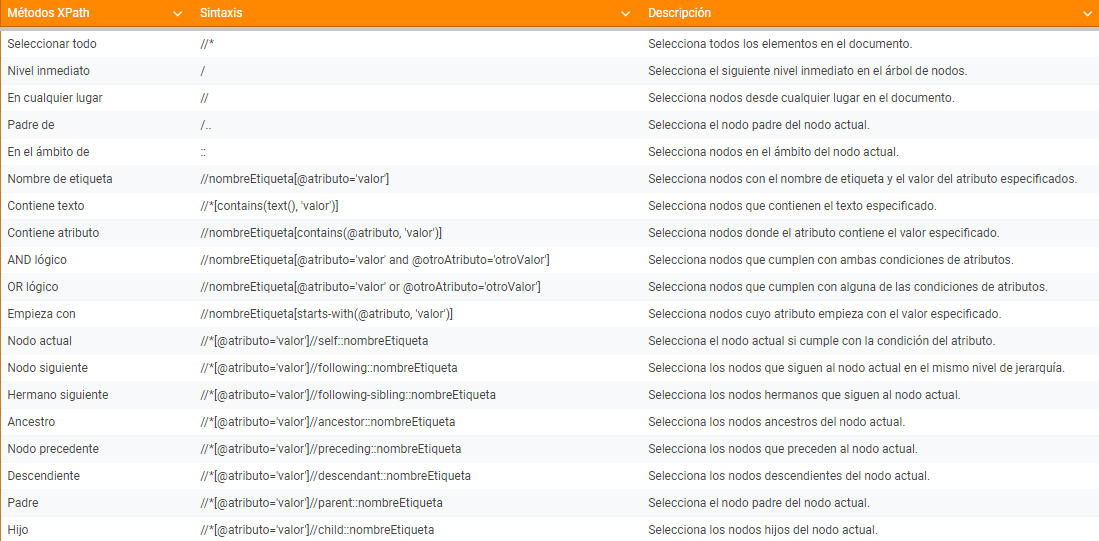Screen dimensions: 1099x541
Task: Select the Seleccionar todo row name
Action: pos(52,44)
